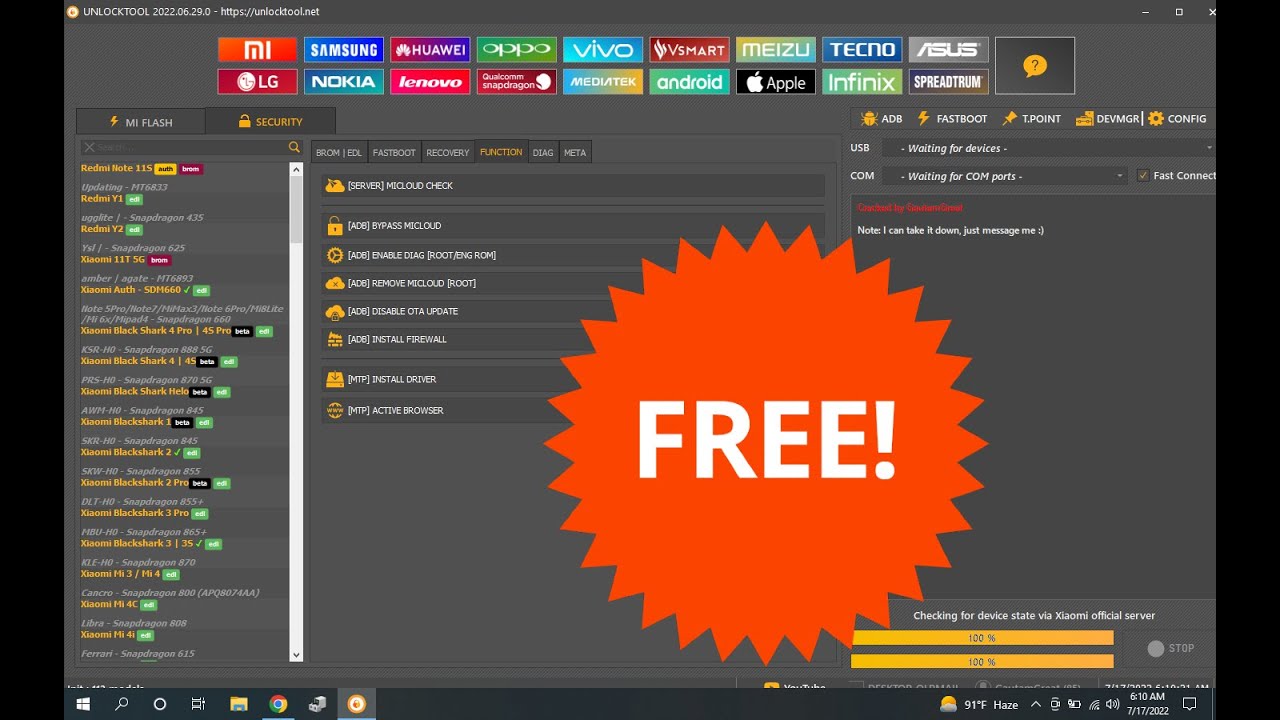This screenshot has height=720, width=1280.
Task: Click the search magnifier icon
Action: pos(294,147)
